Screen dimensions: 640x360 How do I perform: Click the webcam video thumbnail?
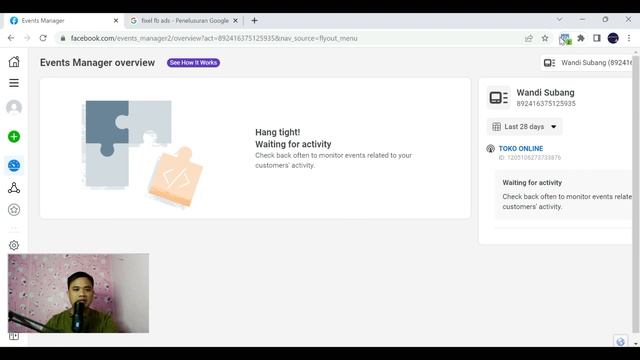click(78, 293)
